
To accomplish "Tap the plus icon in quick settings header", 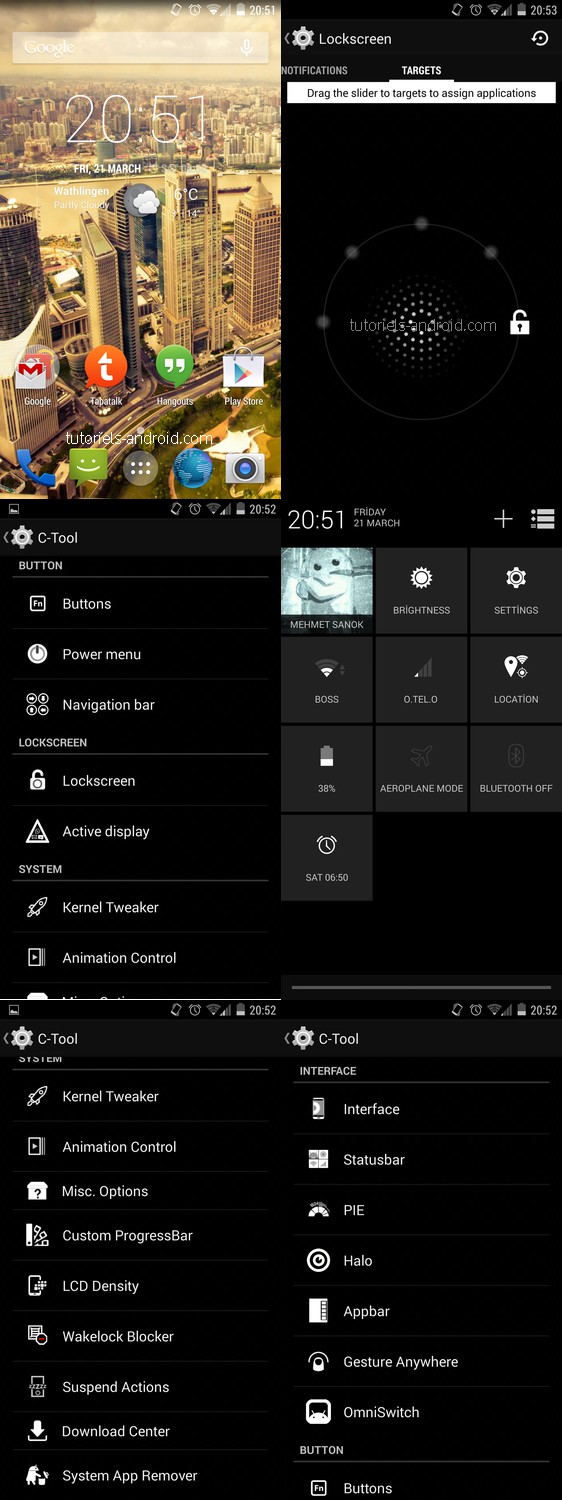I will [503, 518].
